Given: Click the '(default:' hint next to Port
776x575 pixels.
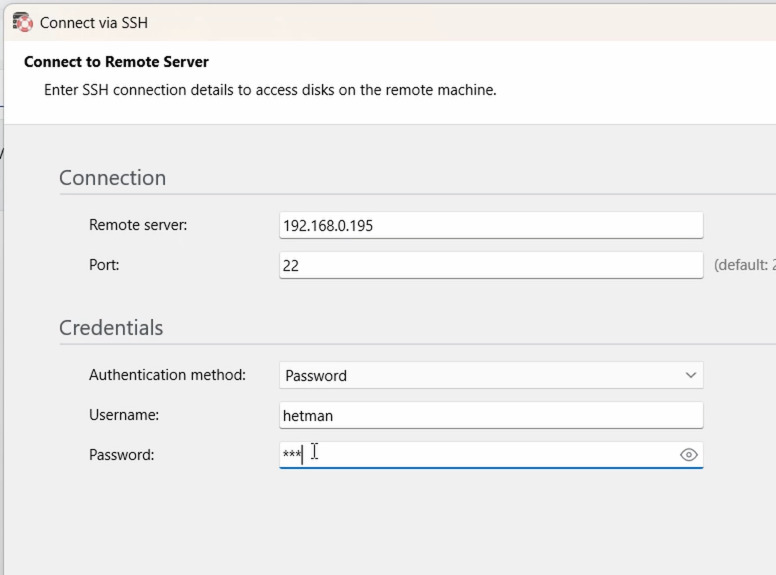Looking at the screenshot, I should point(744,265).
